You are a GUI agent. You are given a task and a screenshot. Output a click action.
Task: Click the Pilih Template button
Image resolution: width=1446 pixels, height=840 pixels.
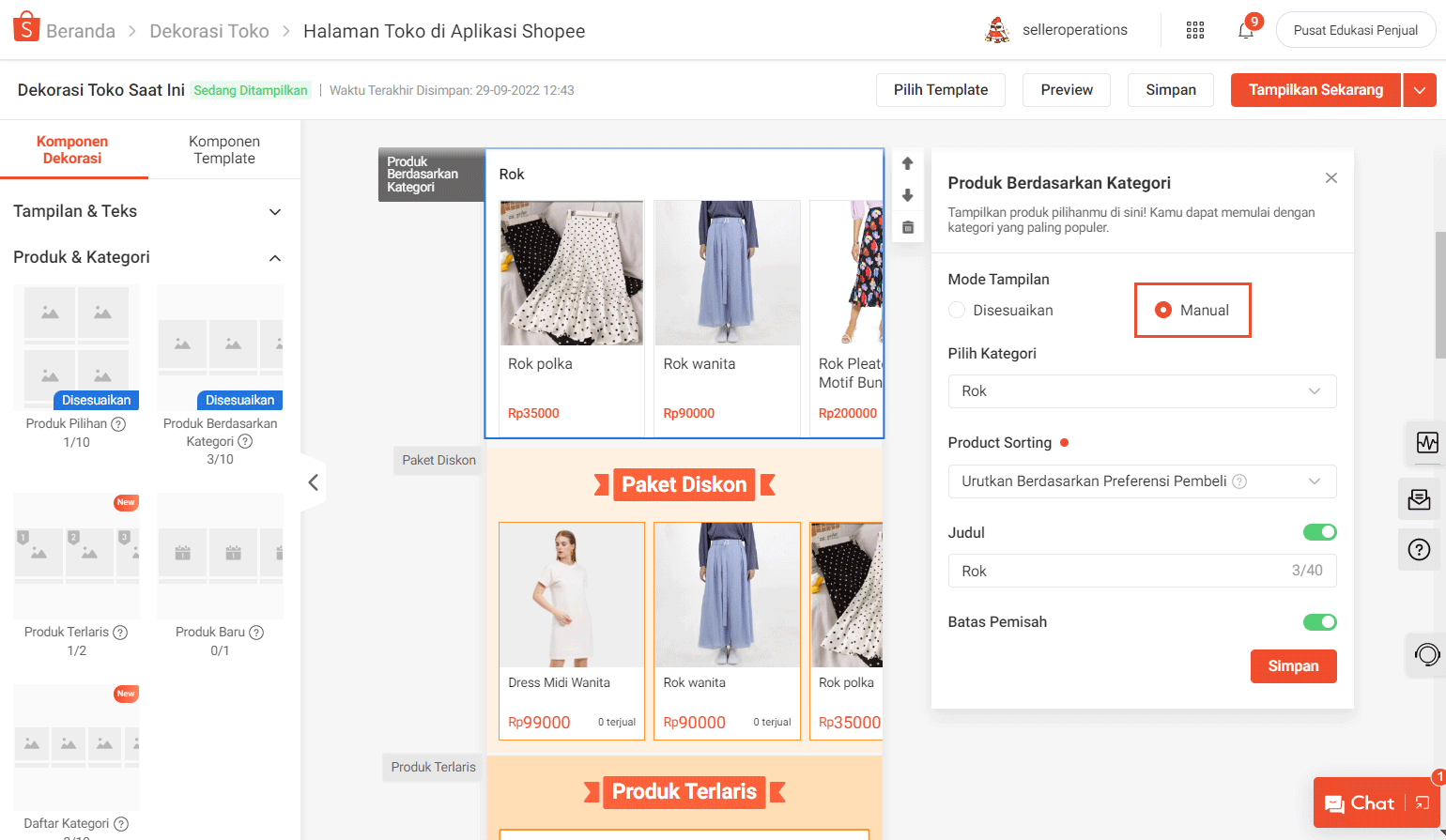(x=941, y=90)
